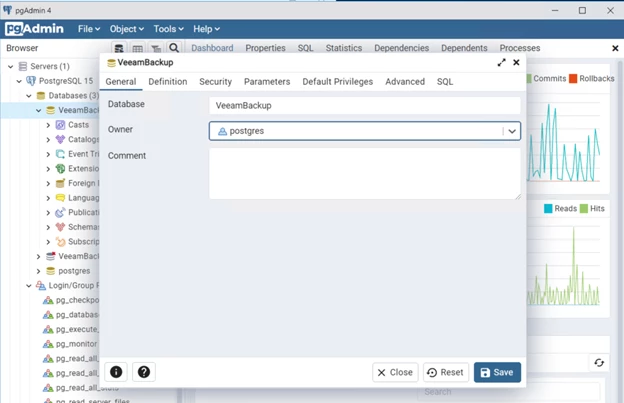This screenshot has height=403, width=624.
Task: Open the Owner dropdown arrow
Action: [x=512, y=131]
